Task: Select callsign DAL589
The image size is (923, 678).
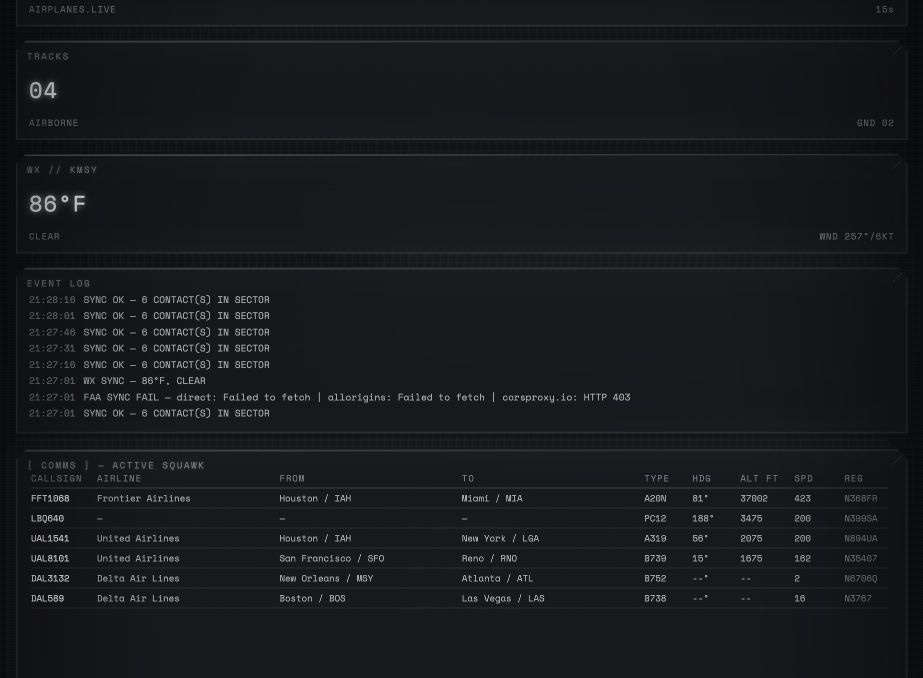Action: pyautogui.click(x=47, y=599)
